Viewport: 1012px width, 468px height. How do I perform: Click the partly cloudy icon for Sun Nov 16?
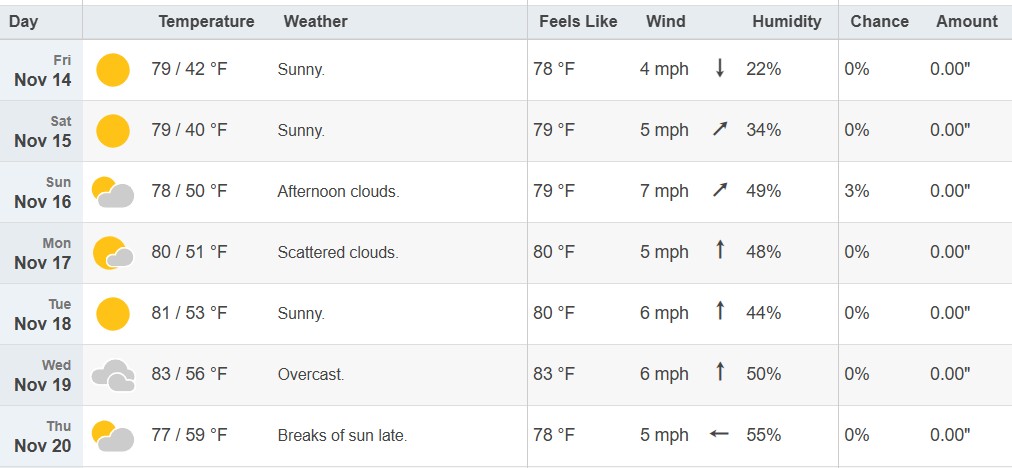point(113,192)
